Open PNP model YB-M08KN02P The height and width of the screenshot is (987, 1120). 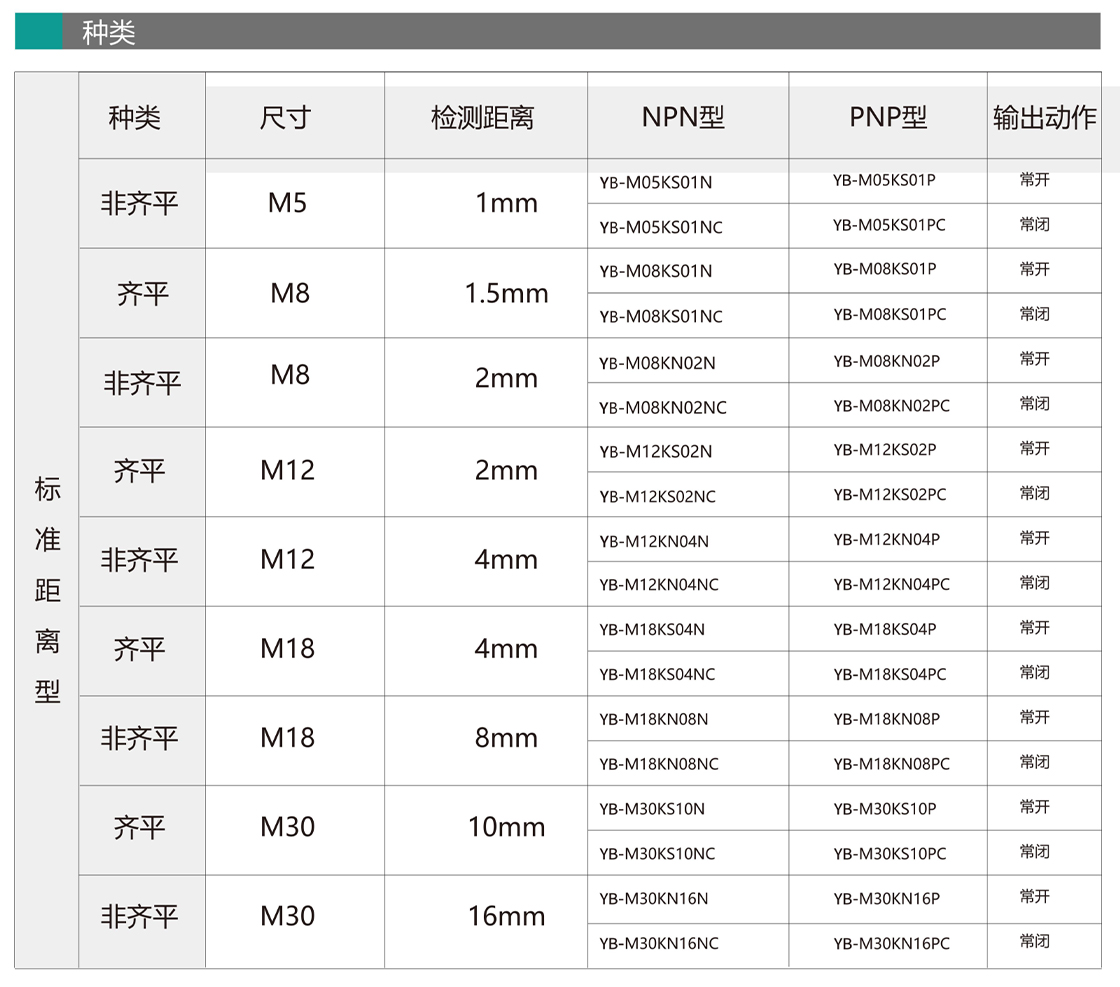(x=887, y=361)
